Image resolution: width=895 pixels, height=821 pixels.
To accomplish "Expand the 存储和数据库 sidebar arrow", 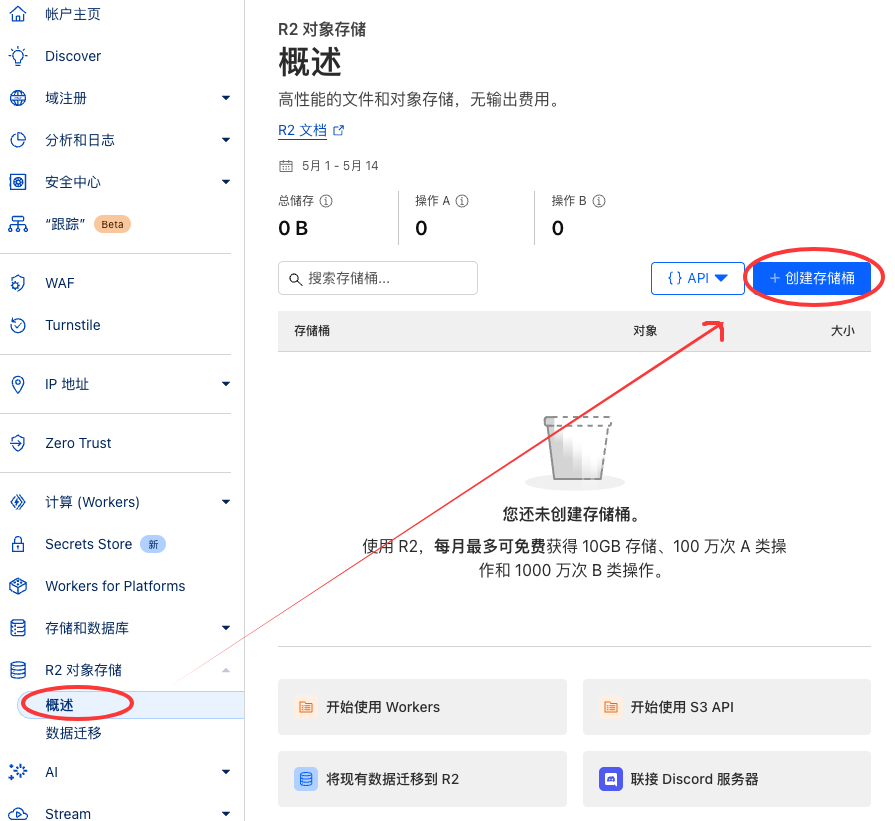I will pos(226,628).
